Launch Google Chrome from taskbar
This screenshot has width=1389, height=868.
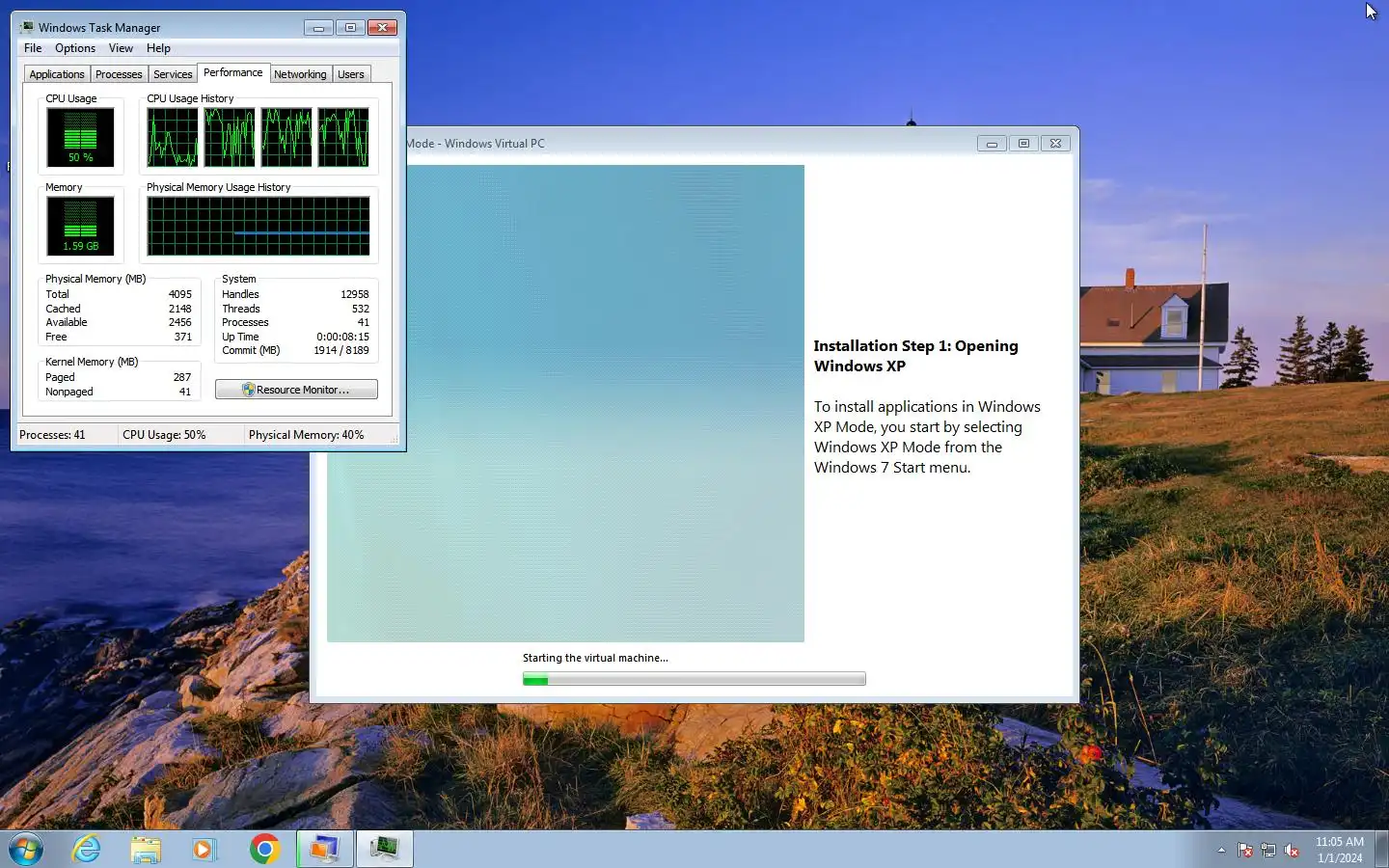coord(264,849)
